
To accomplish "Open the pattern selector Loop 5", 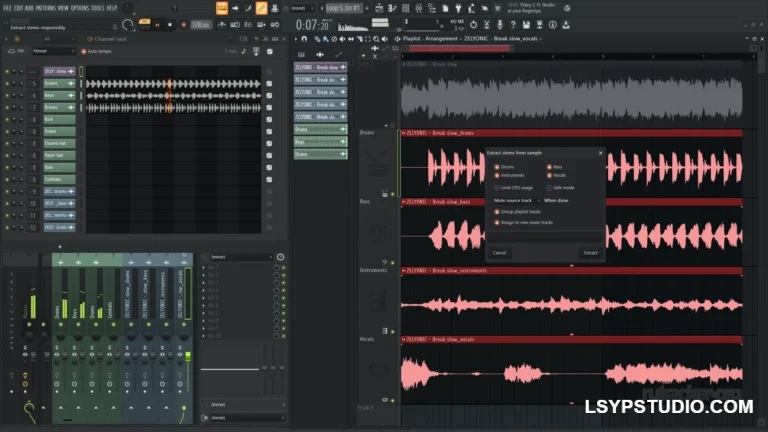I will click(343, 8).
